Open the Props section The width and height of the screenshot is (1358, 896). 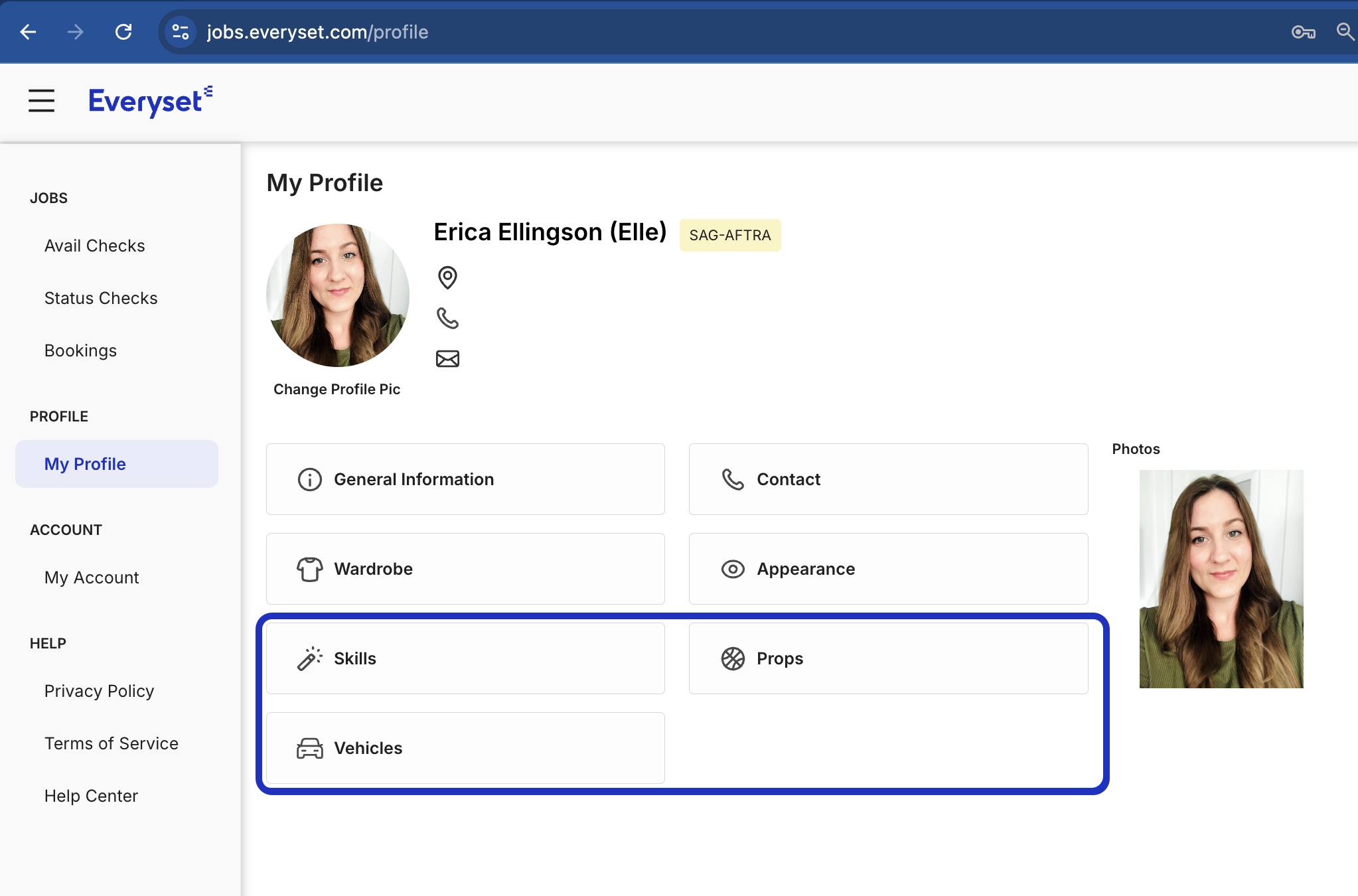889,658
